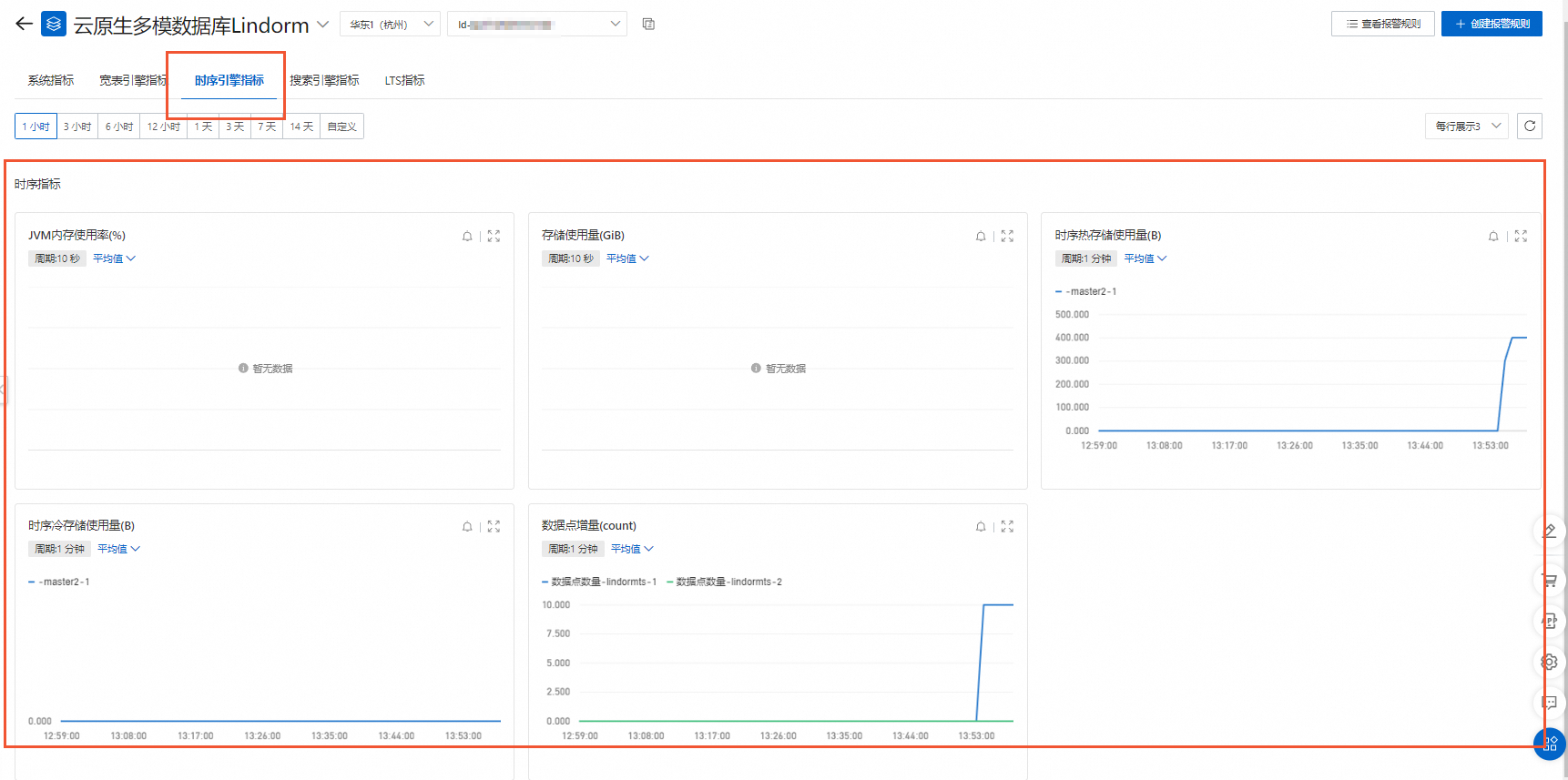Open the floating settings gear icon
1568x780 pixels.
[1550, 662]
